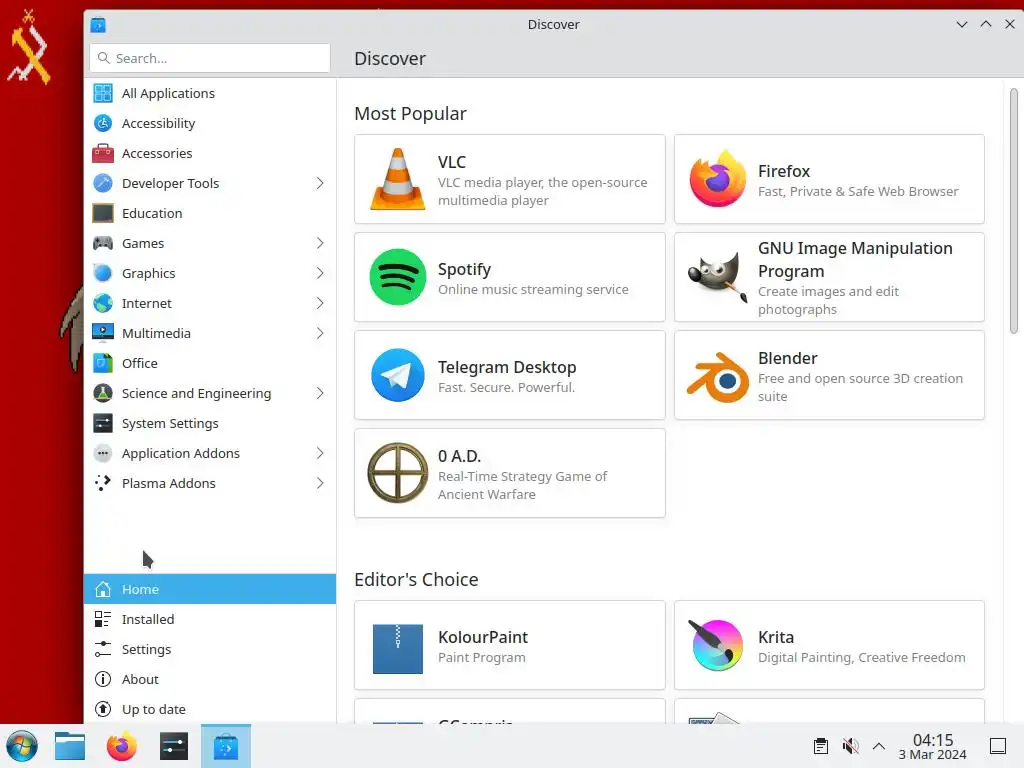
Task: Expand the Plasma Addons arrow
Action: point(320,483)
